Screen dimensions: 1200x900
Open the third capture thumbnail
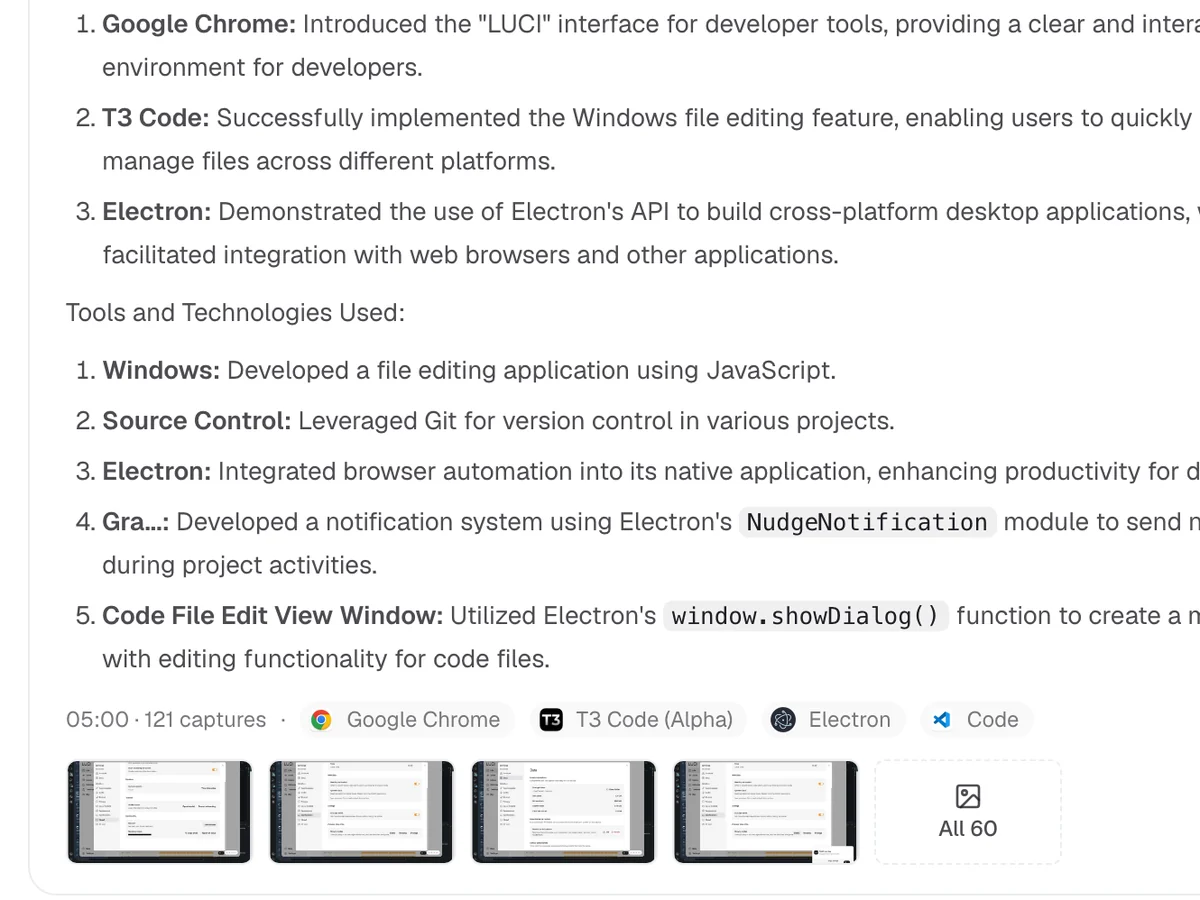(x=564, y=811)
